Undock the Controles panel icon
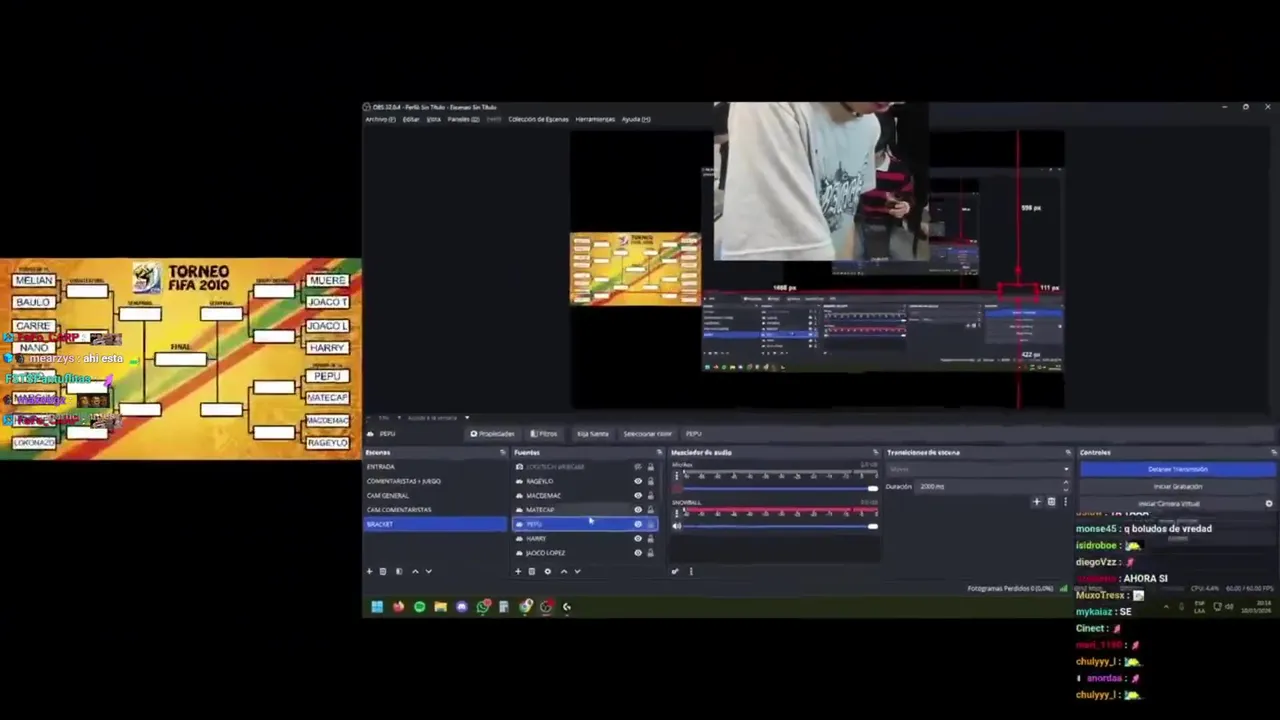 tap(1273, 452)
